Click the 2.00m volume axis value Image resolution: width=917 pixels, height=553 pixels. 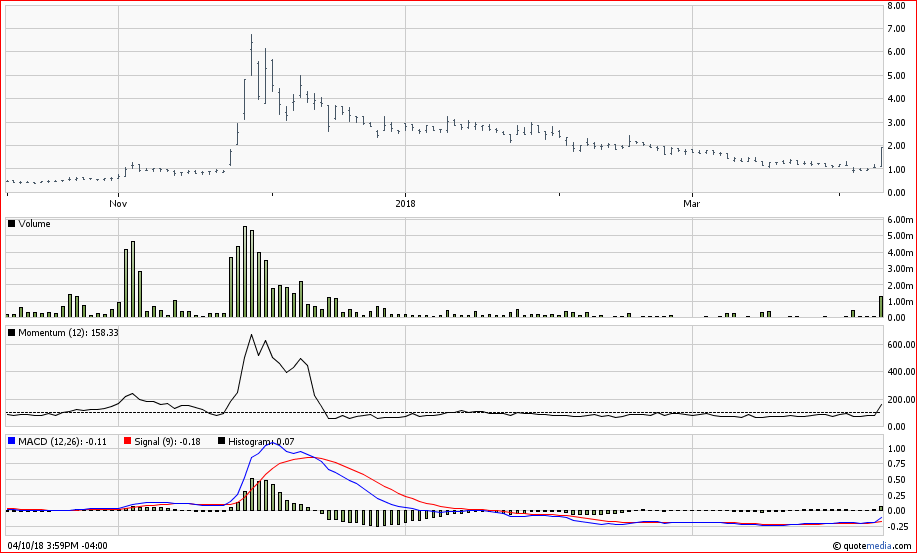(899, 285)
